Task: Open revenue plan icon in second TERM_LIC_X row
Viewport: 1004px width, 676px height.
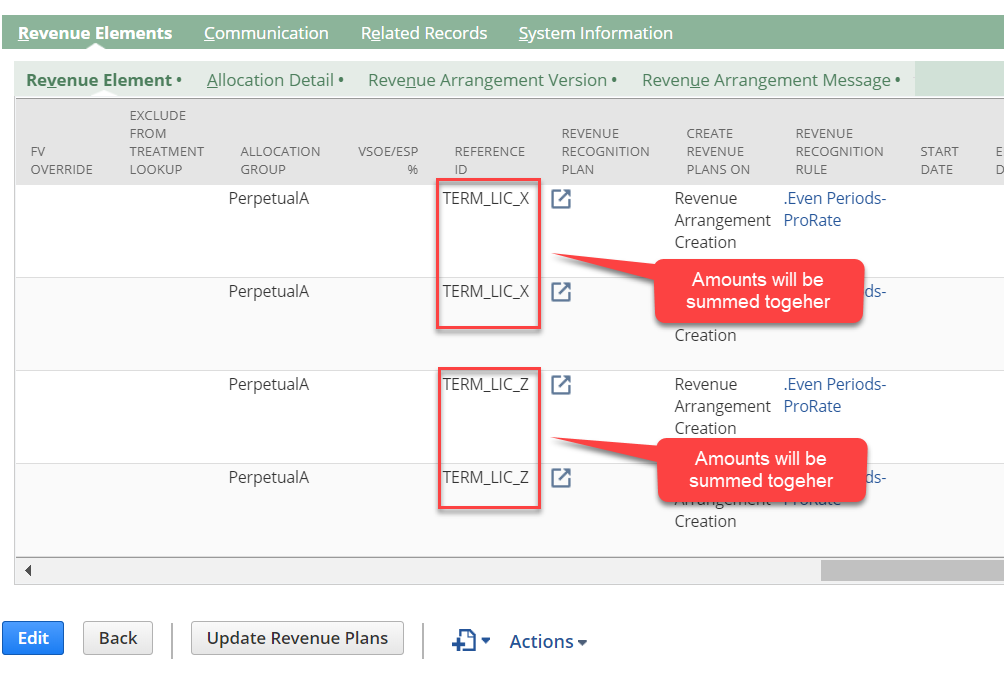Action: [x=561, y=292]
